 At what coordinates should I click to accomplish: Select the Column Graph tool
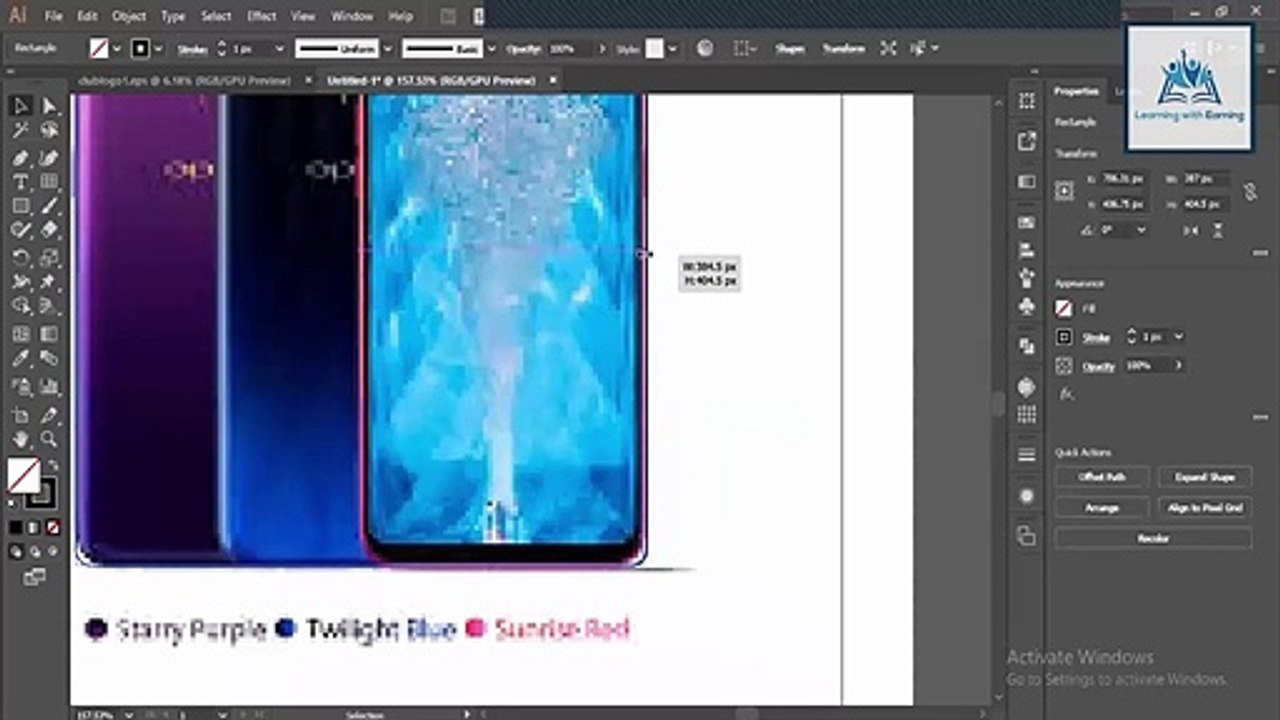click(x=48, y=386)
